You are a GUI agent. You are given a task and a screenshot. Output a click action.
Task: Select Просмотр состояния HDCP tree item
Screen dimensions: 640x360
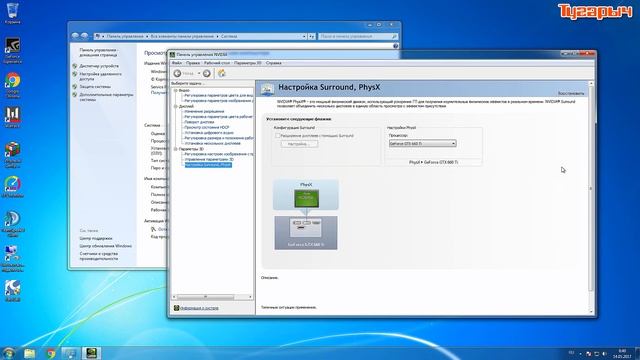pyautogui.click(x=207, y=127)
